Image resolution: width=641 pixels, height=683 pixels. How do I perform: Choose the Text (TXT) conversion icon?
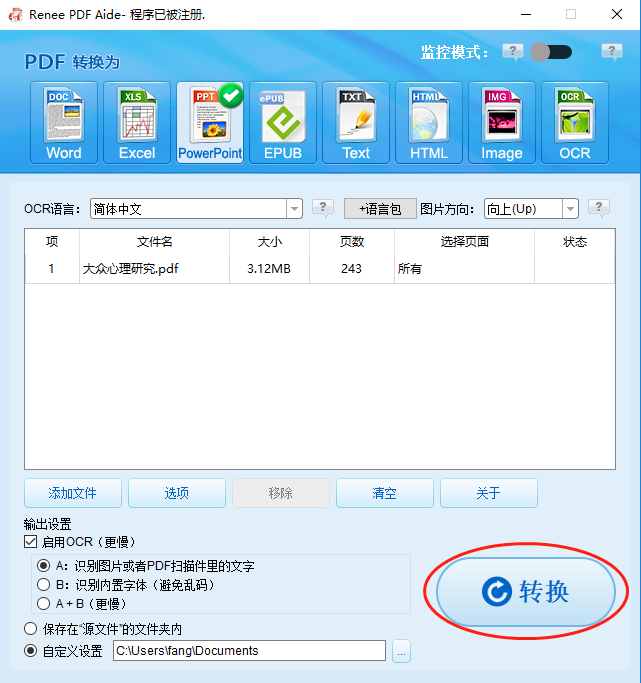coord(356,123)
